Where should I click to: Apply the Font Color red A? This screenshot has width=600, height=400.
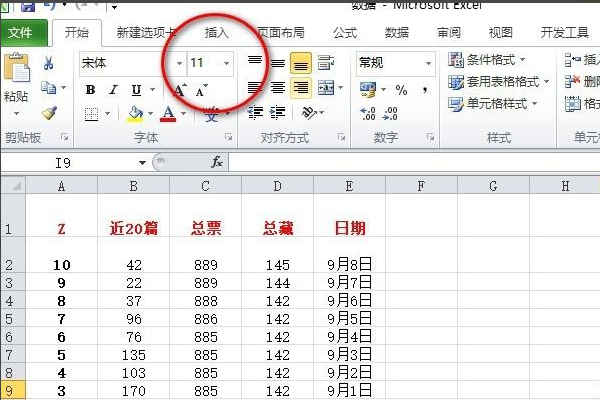tap(169, 113)
